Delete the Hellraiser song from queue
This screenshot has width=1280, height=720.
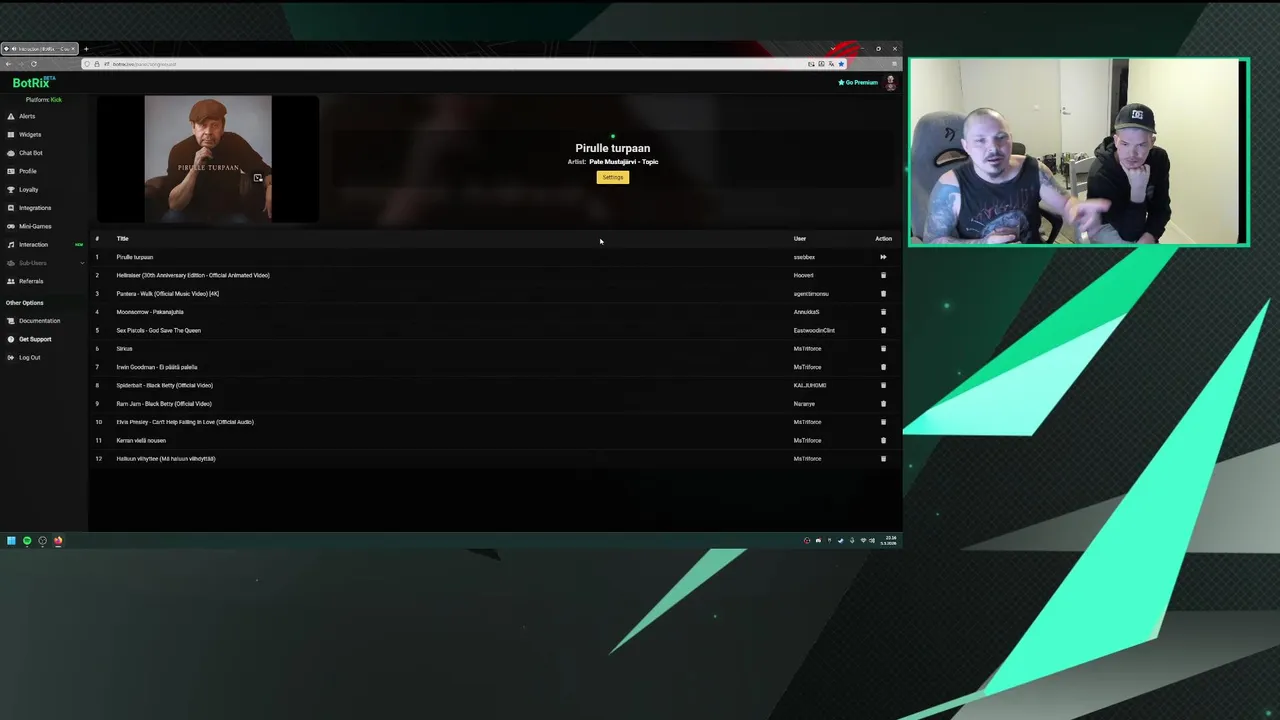(883, 275)
